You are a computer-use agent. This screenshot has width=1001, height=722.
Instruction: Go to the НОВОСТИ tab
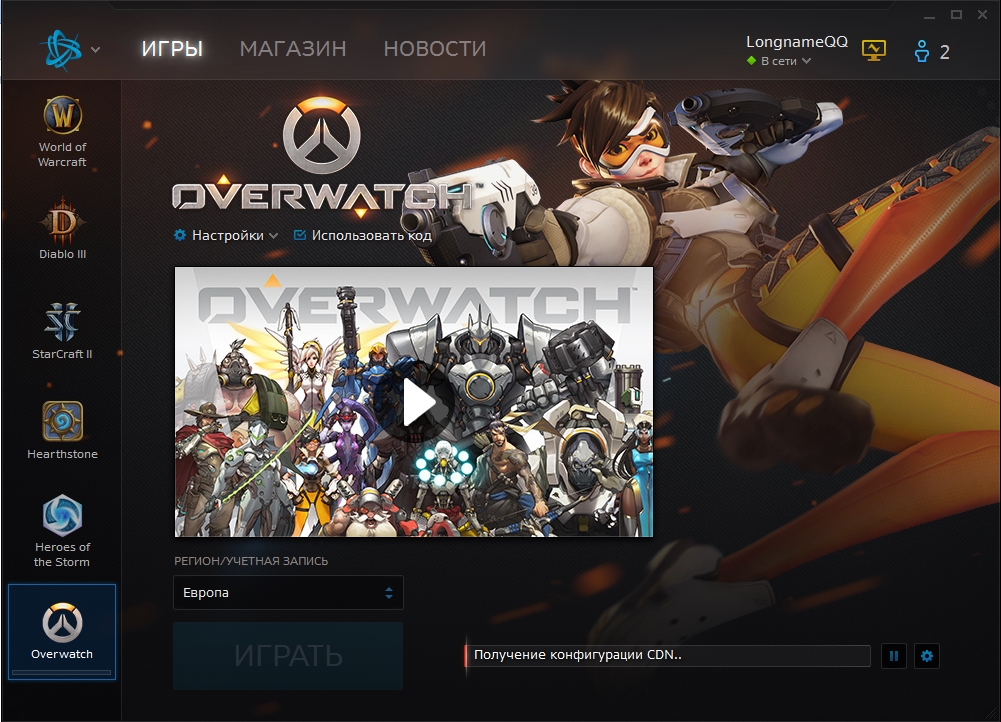coord(435,49)
